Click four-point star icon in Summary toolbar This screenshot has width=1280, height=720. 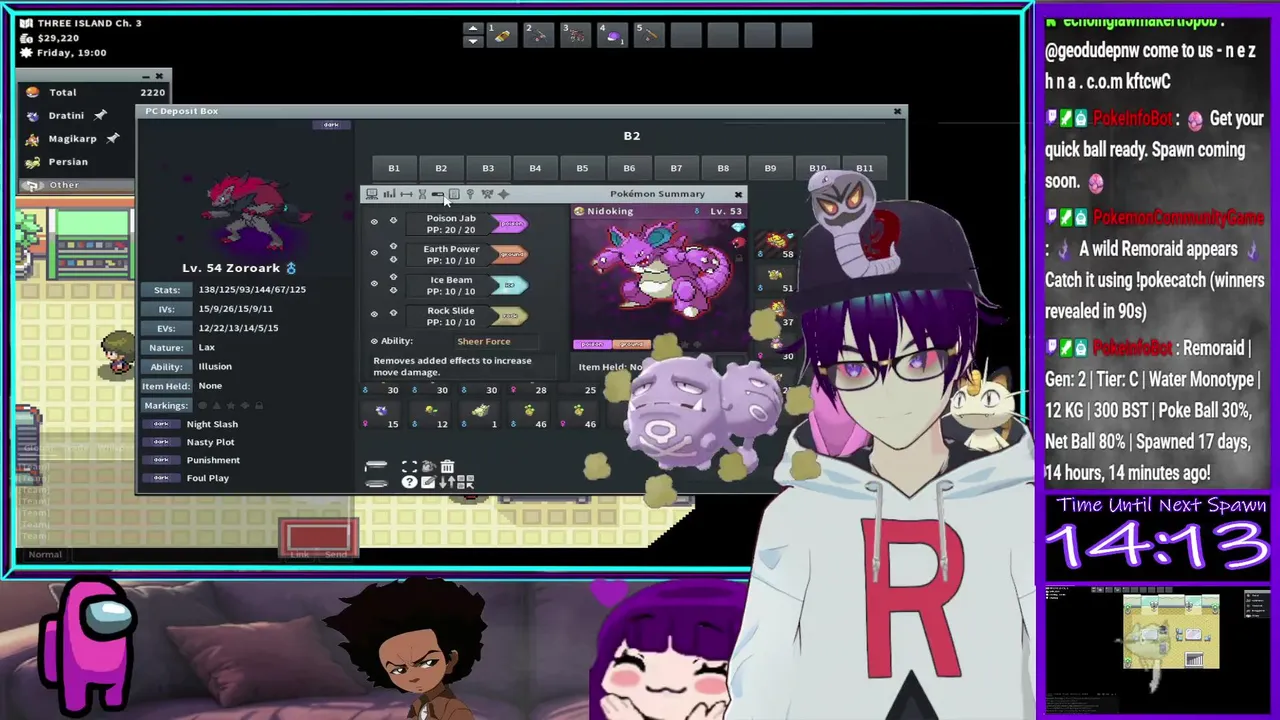tap(503, 194)
